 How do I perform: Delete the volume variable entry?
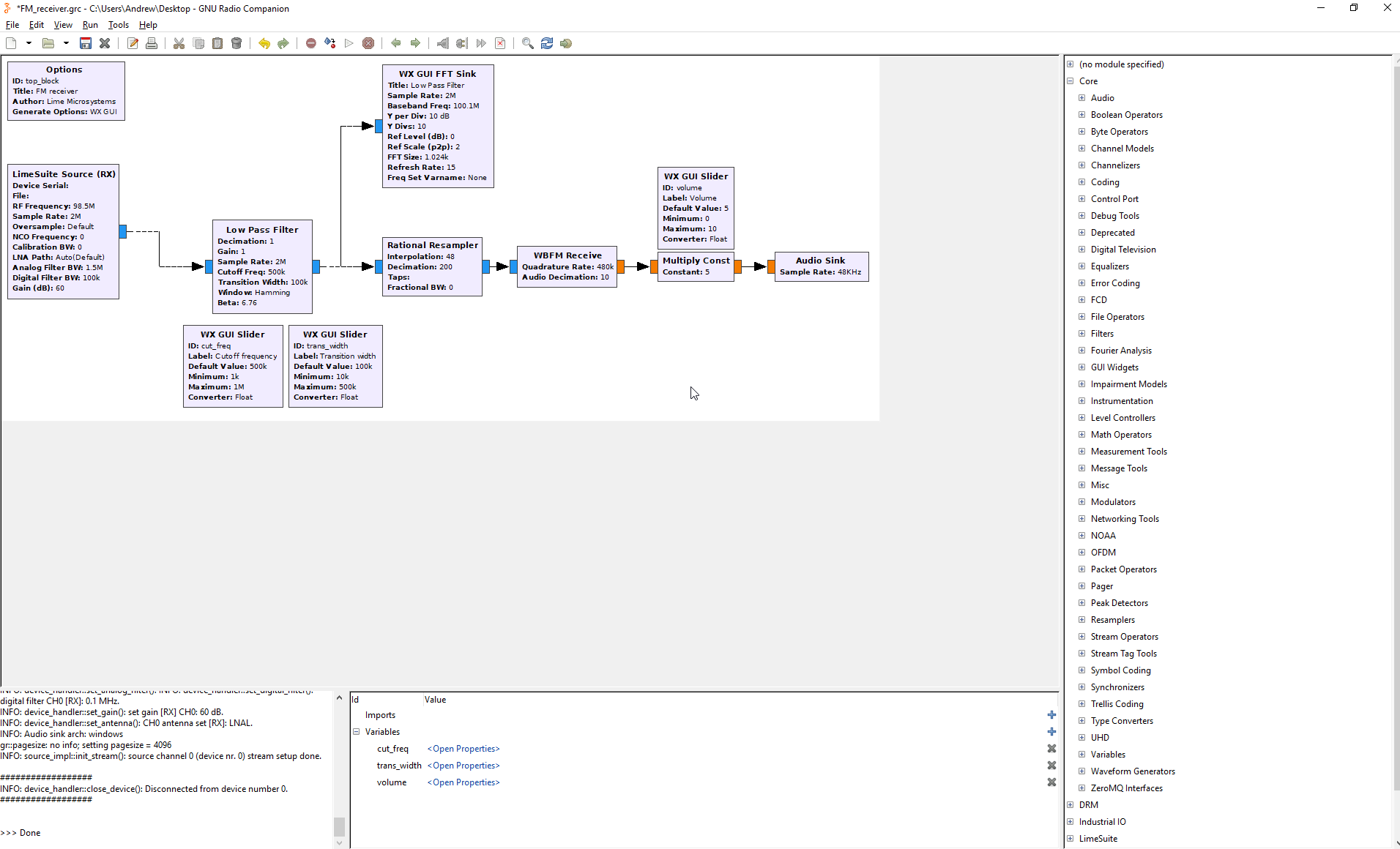[x=1051, y=782]
